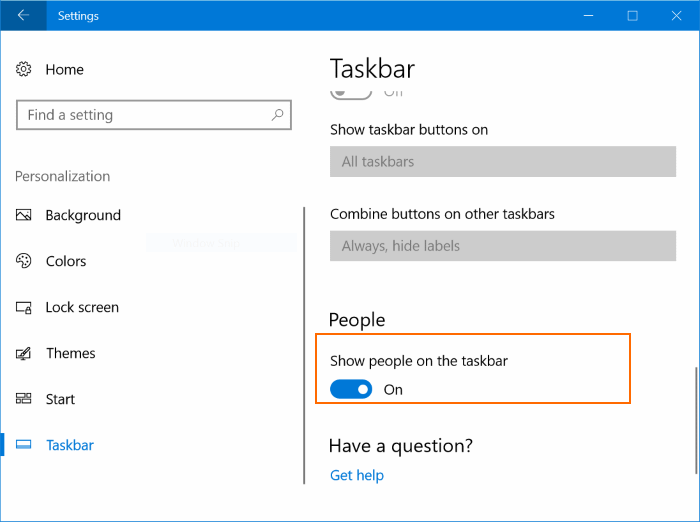This screenshot has height=522, width=700.
Task: Click the Home gear icon
Action: (24, 69)
